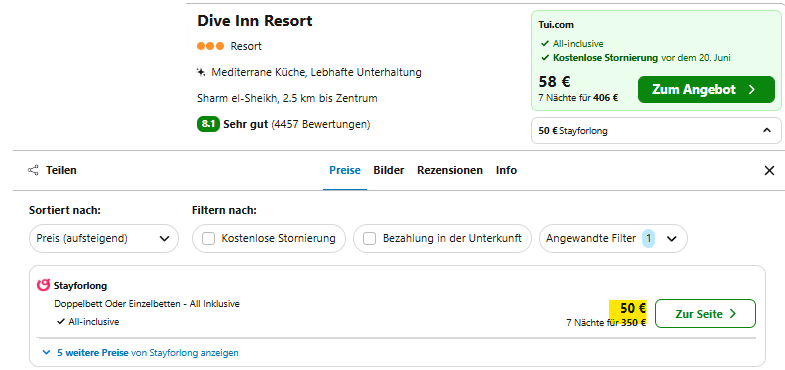785x370 pixels.
Task: Show 5 weitere Preise von Stayforlong
Action: pos(148,352)
